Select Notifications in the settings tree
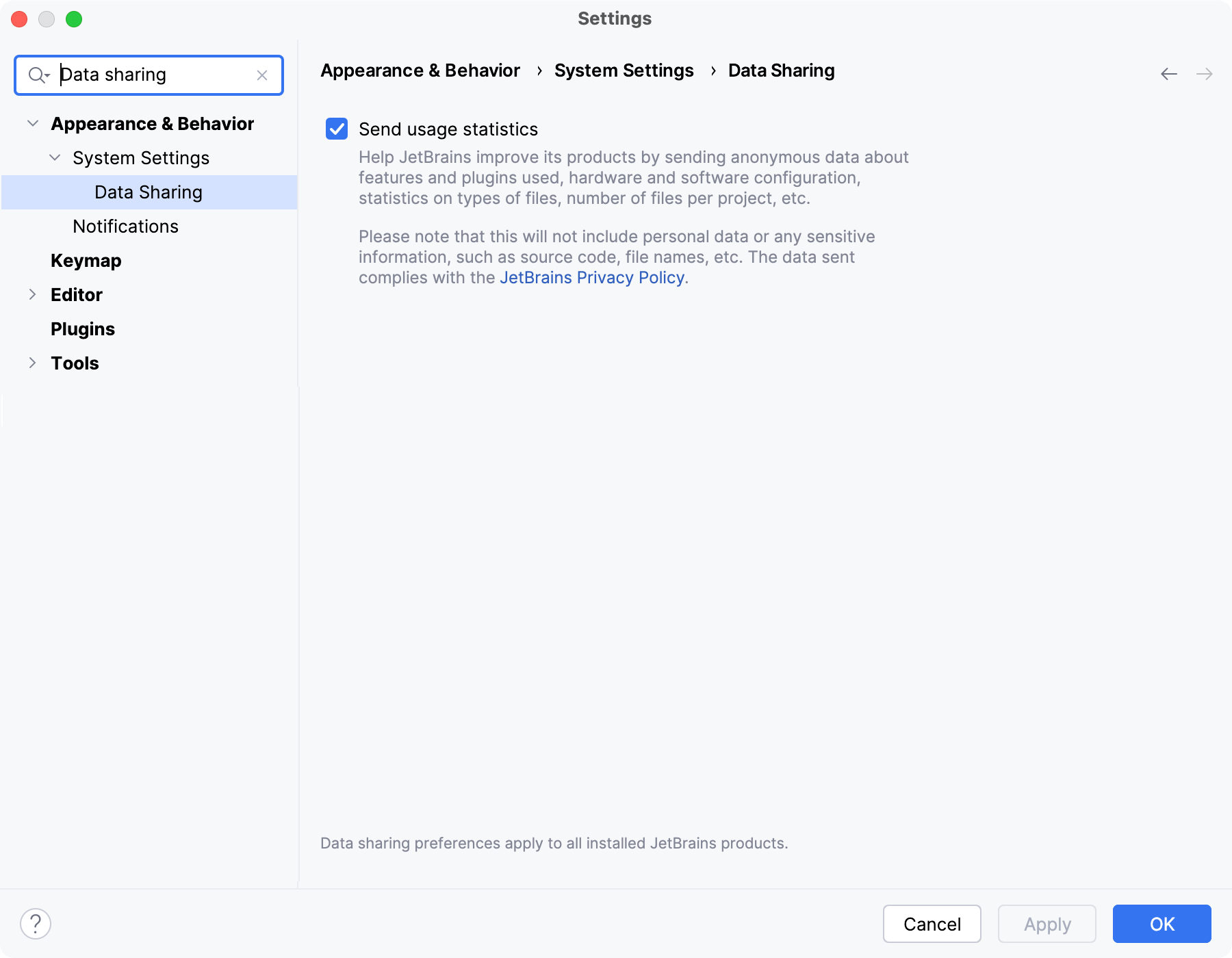1232x958 pixels. [x=125, y=226]
